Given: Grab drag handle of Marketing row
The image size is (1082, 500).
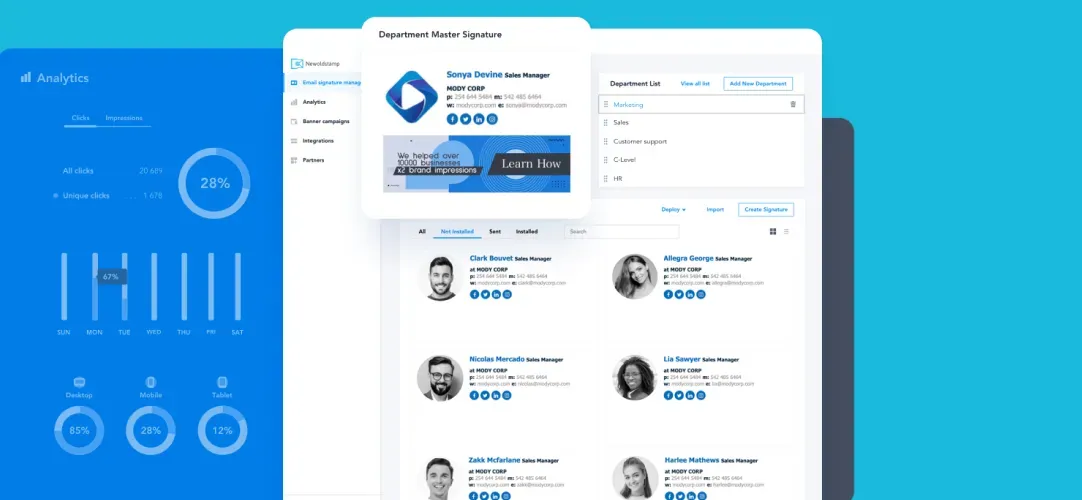Looking at the screenshot, I should point(606,105).
